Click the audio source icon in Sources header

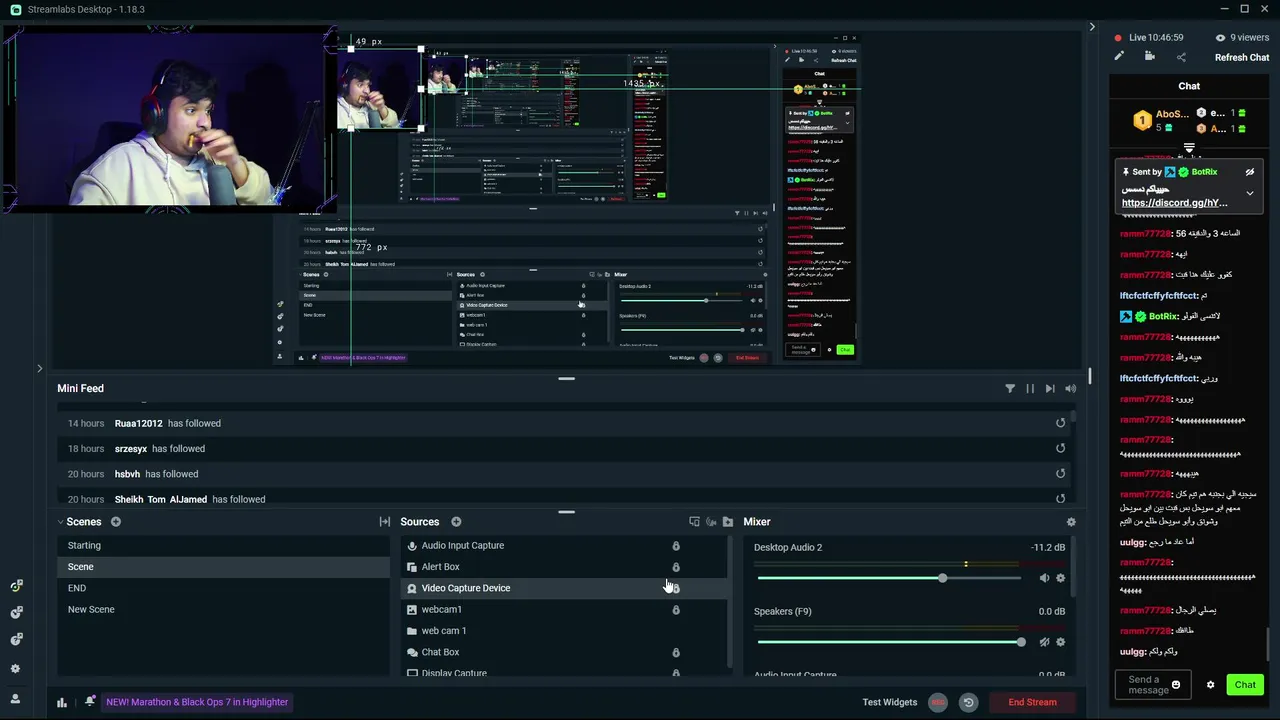[x=711, y=522]
